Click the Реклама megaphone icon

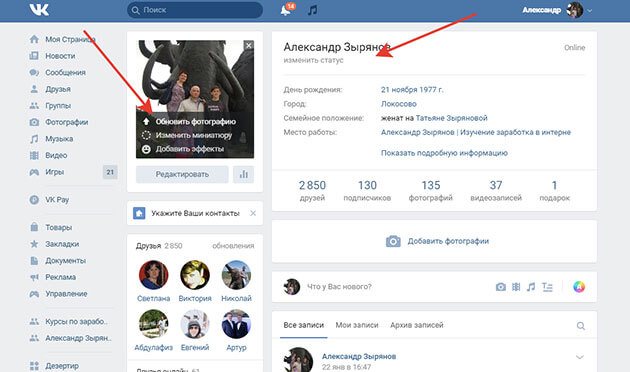(34, 277)
